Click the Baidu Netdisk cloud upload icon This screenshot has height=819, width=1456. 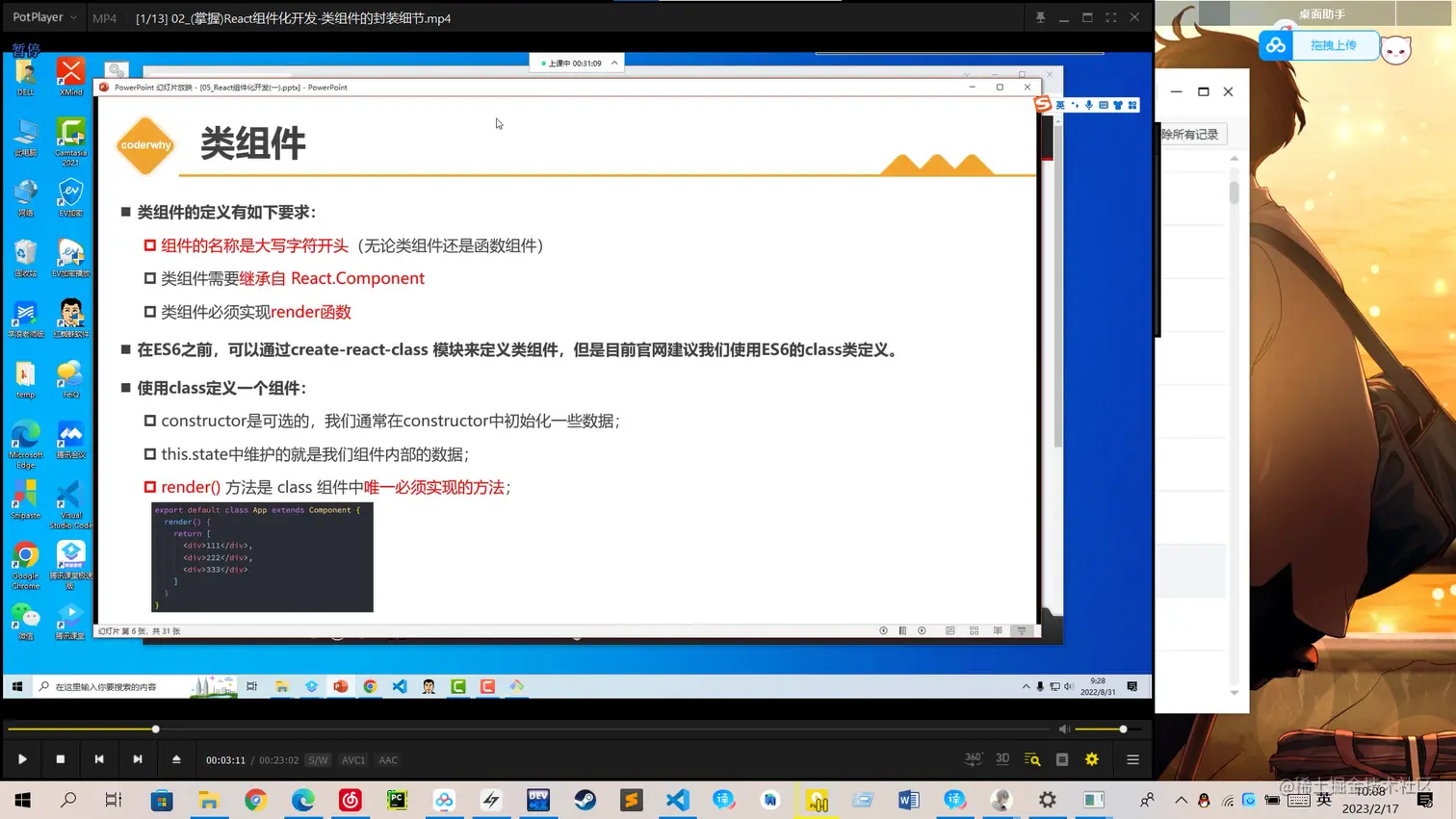click(x=1275, y=45)
